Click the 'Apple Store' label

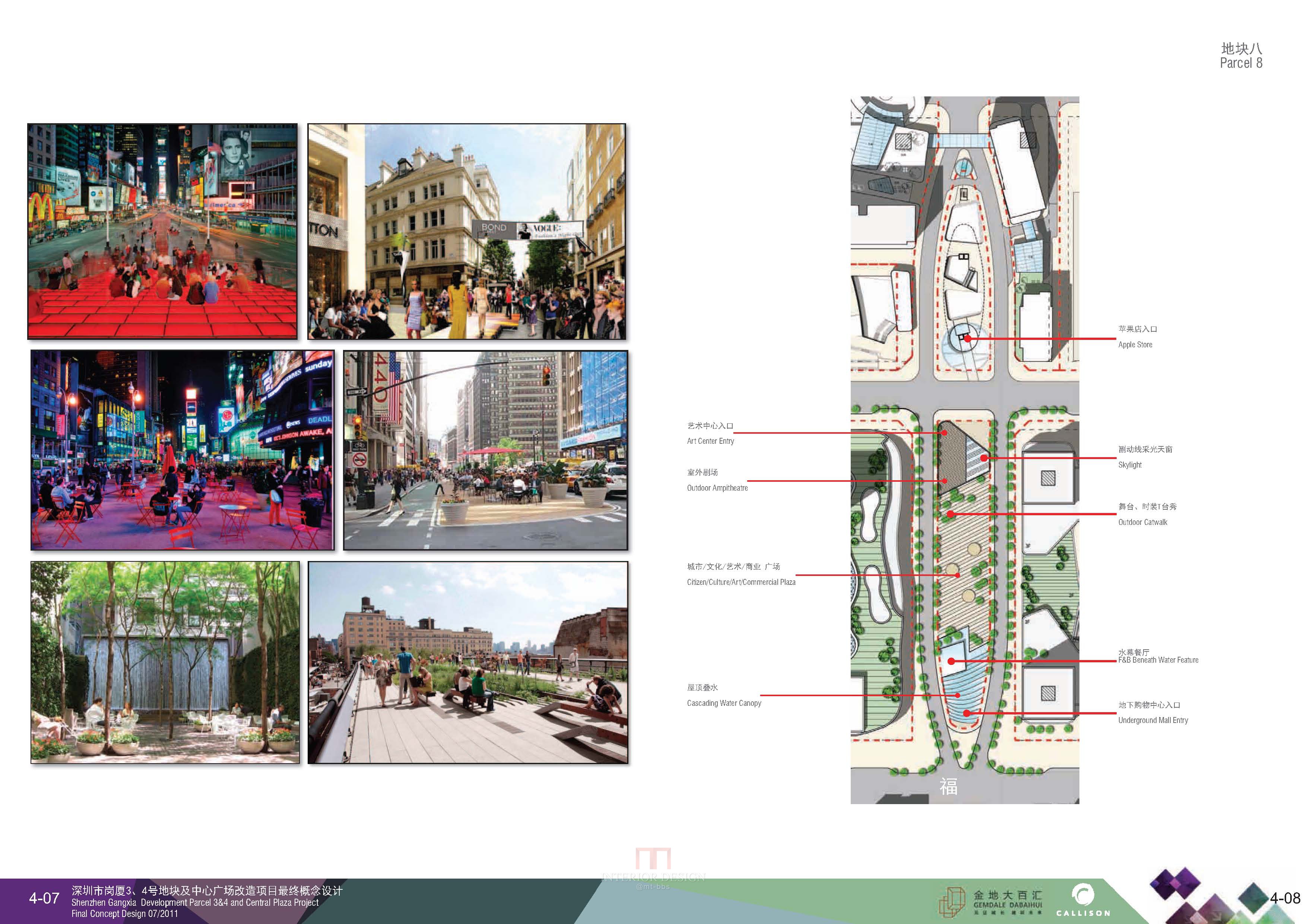pos(1135,345)
